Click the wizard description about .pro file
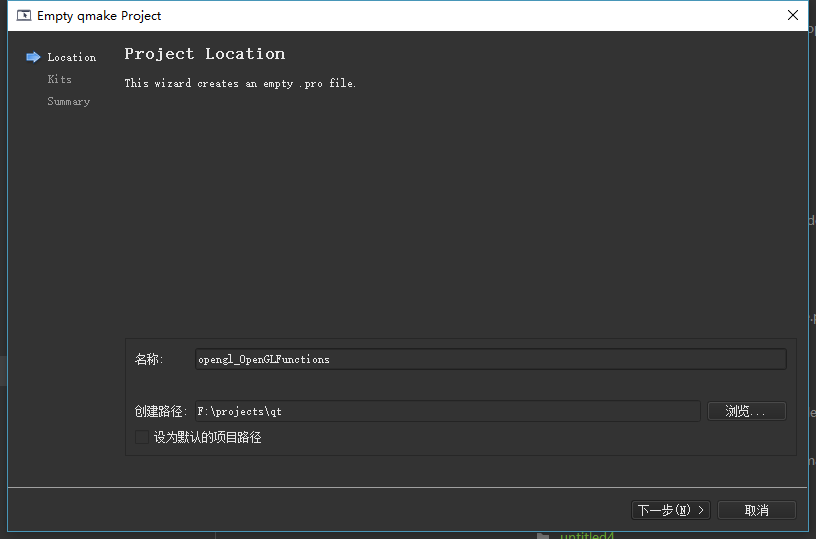The height and width of the screenshot is (539, 816). (x=240, y=84)
